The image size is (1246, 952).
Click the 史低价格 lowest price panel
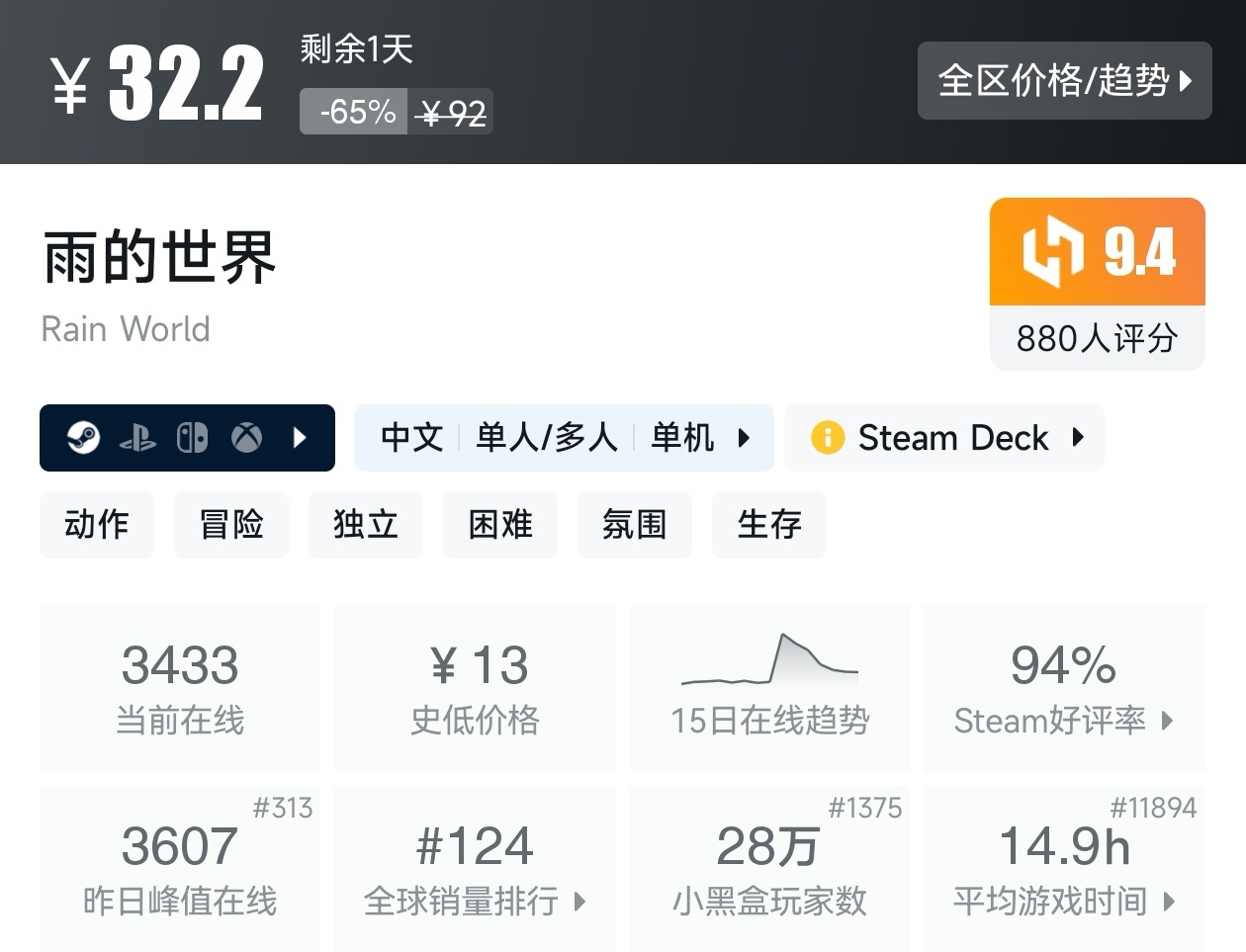(x=475, y=687)
